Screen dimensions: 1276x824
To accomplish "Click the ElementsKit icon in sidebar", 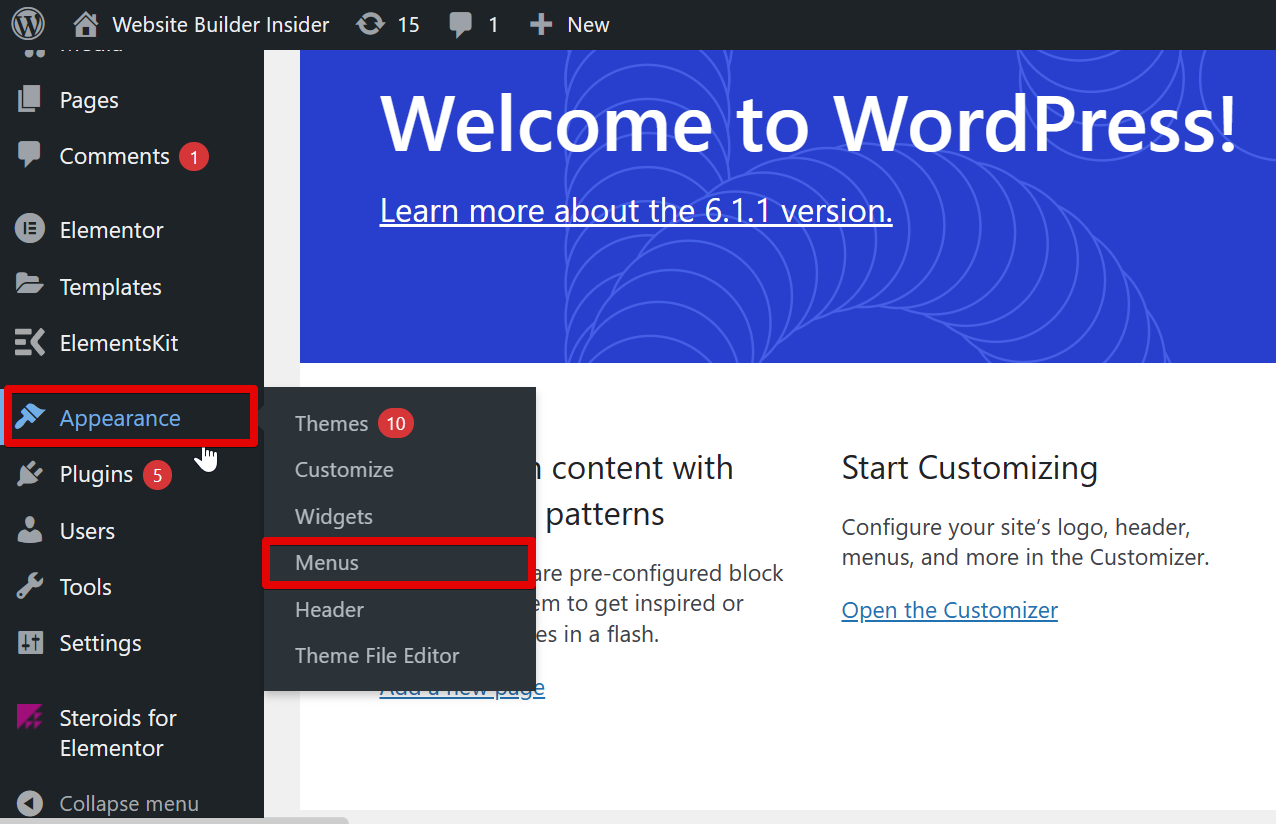I will coord(30,343).
